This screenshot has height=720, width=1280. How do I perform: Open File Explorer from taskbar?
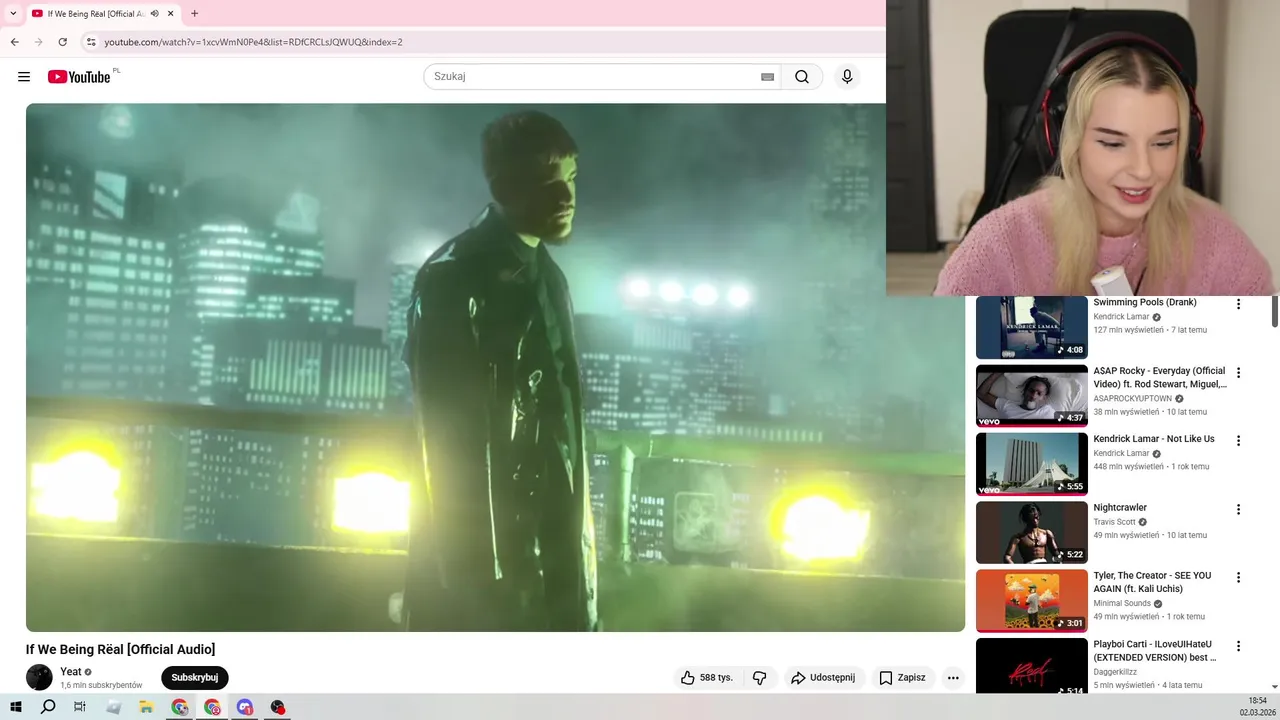146,707
